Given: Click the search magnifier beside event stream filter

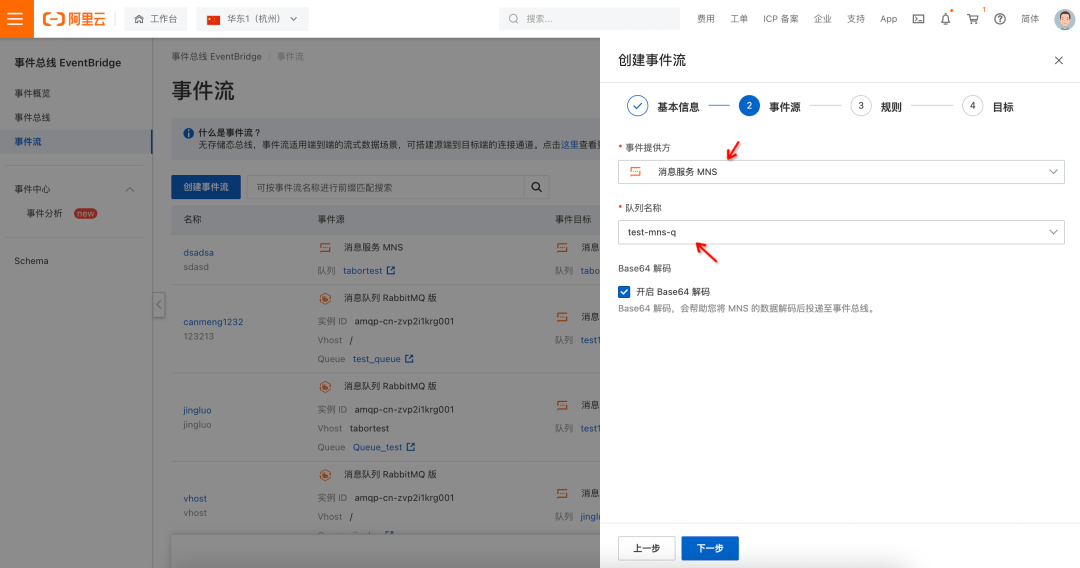Looking at the screenshot, I should tap(537, 187).
